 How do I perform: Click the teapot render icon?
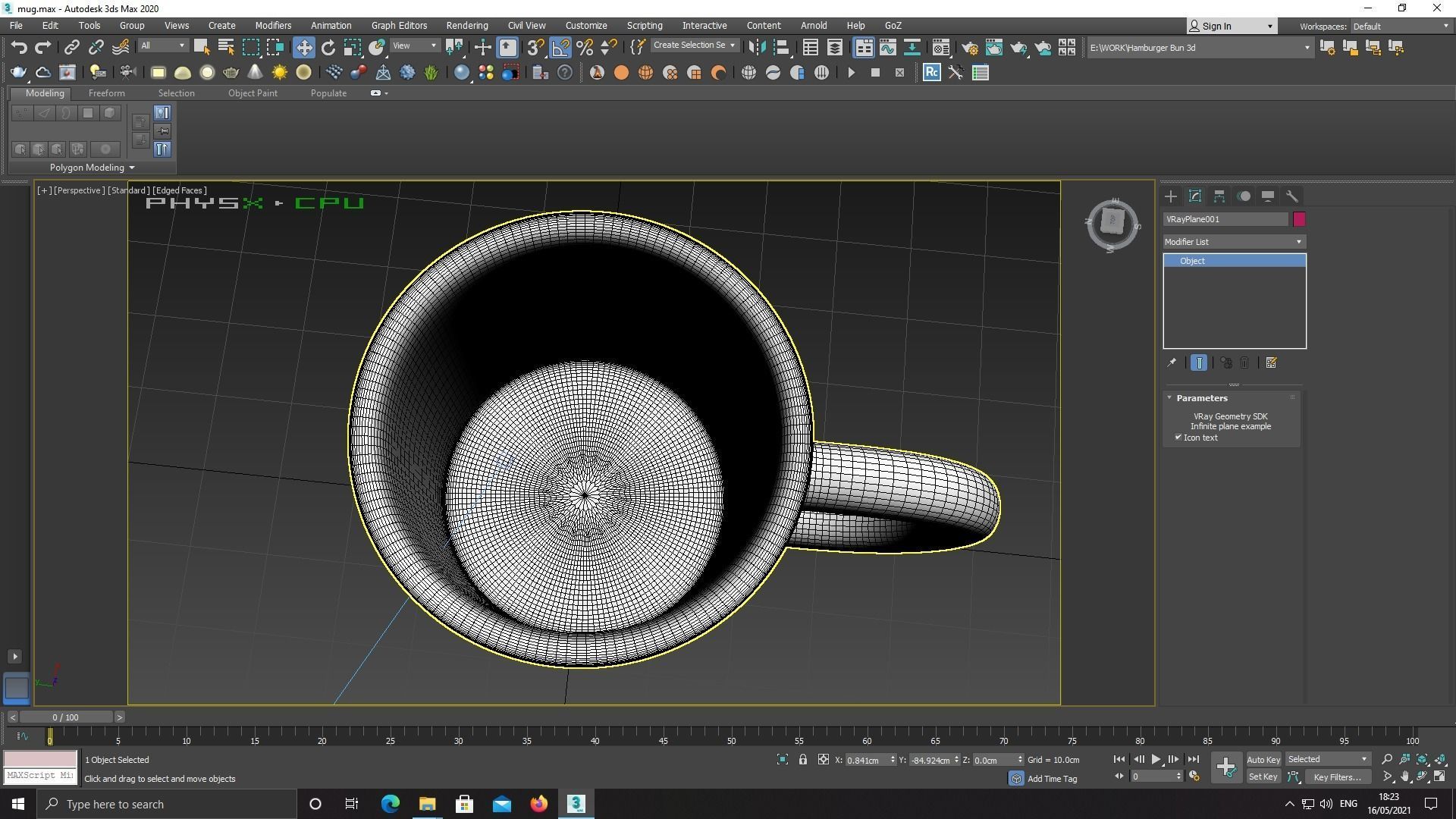click(1018, 48)
